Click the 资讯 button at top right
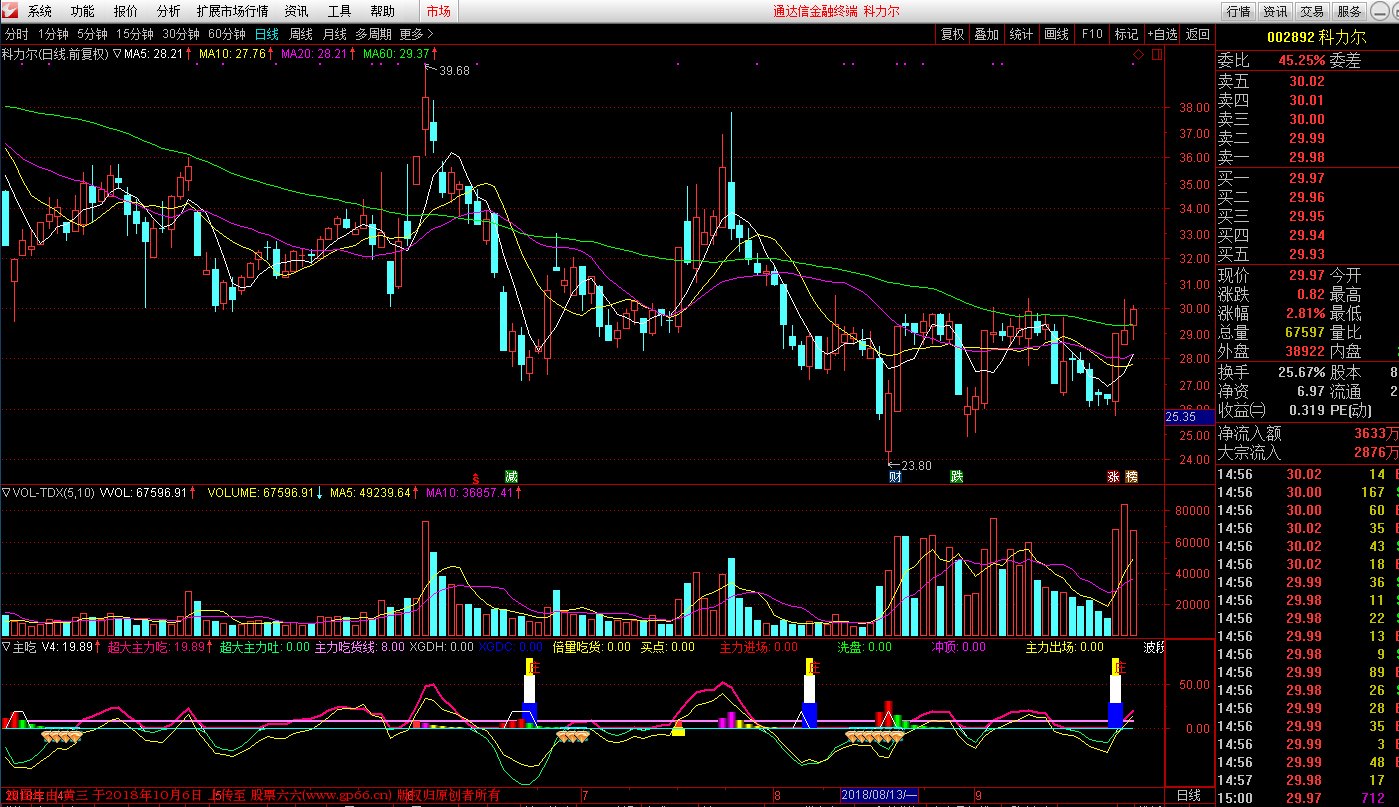 tap(1275, 12)
